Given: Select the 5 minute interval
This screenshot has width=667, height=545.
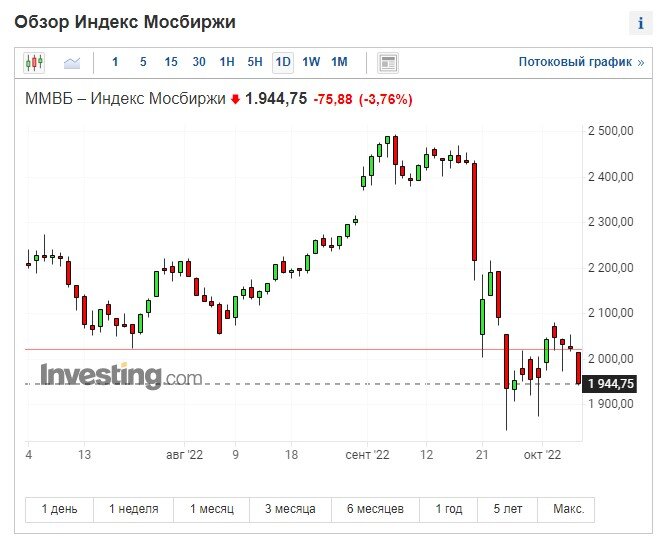Looking at the screenshot, I should click(x=143, y=62).
